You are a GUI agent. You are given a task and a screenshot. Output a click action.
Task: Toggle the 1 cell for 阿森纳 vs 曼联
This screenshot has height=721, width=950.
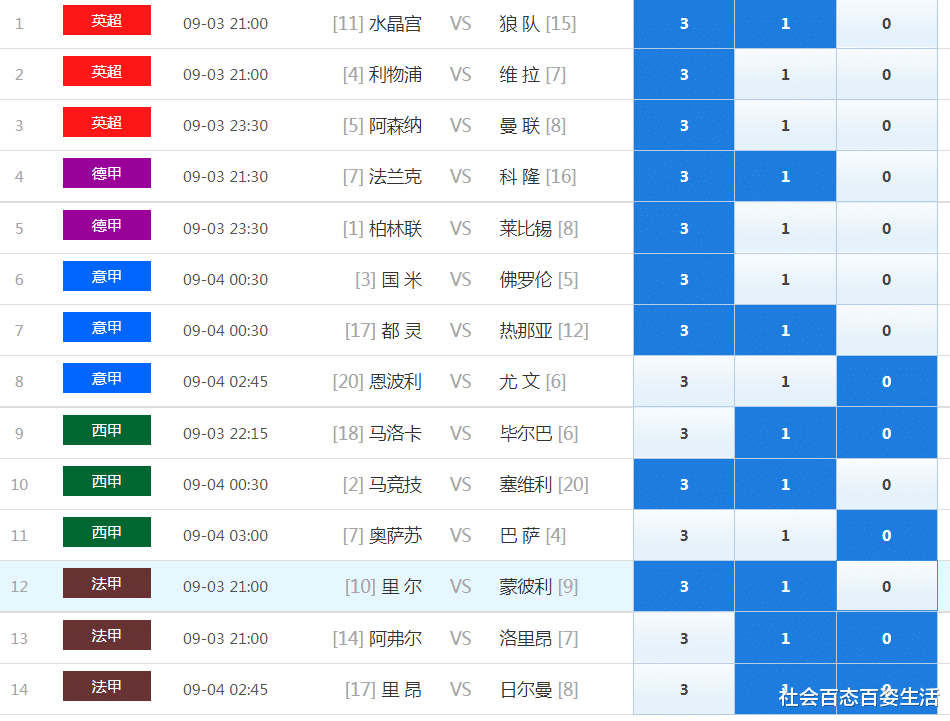click(x=785, y=125)
